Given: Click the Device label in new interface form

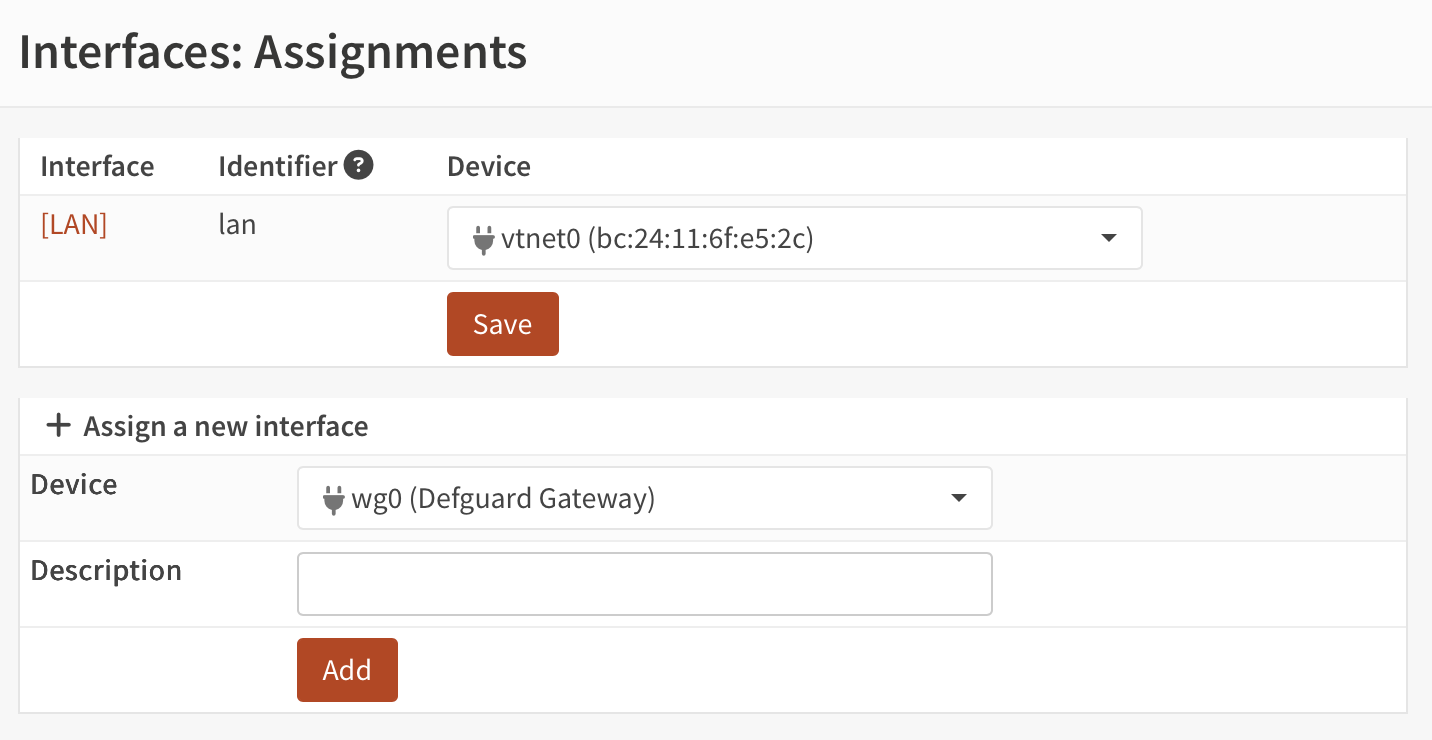Looking at the screenshot, I should tap(74, 484).
